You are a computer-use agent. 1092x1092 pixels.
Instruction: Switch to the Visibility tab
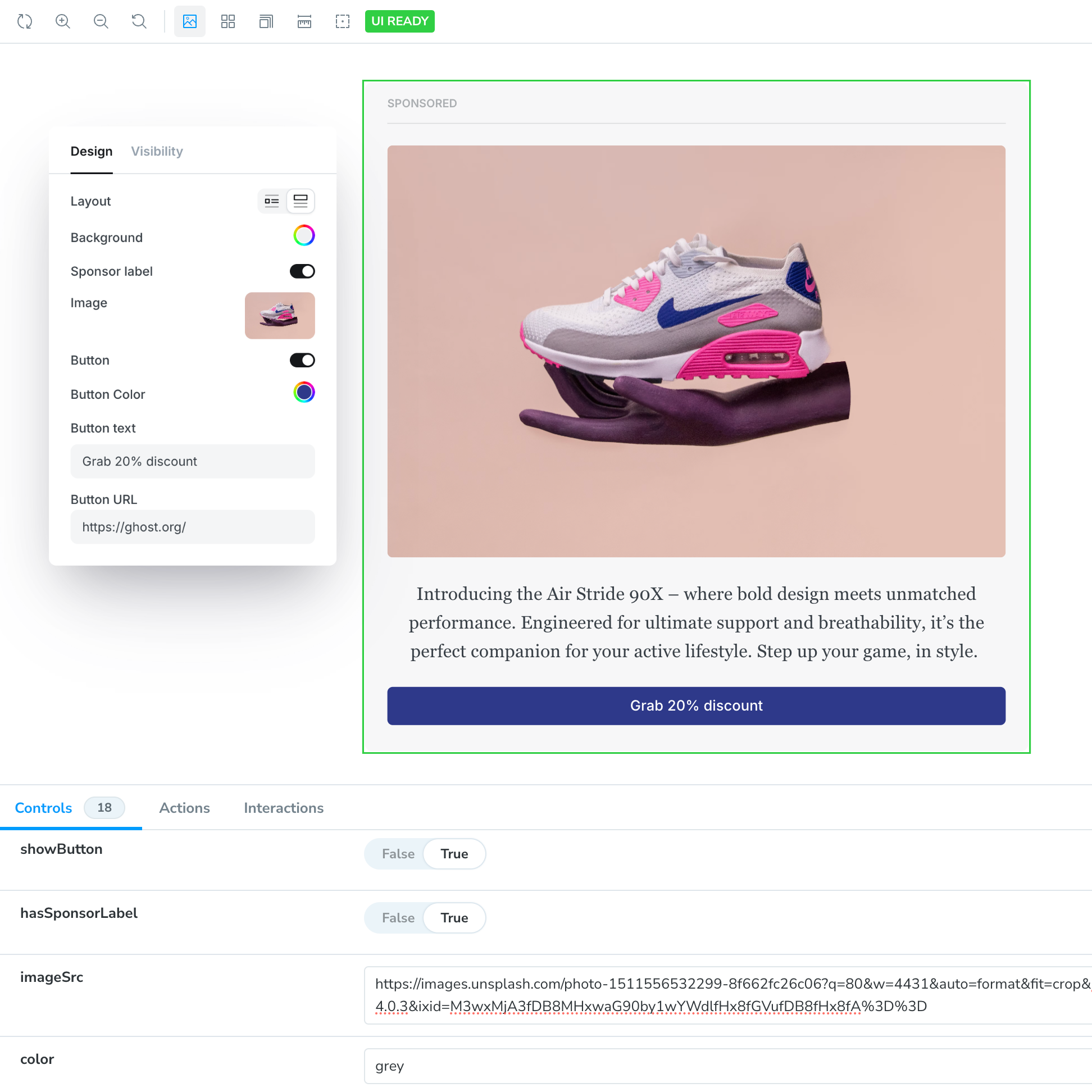(x=157, y=151)
